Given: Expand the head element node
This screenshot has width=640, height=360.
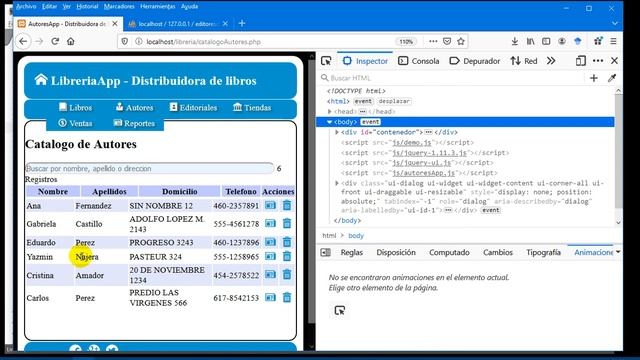Looking at the screenshot, I should pos(329,111).
